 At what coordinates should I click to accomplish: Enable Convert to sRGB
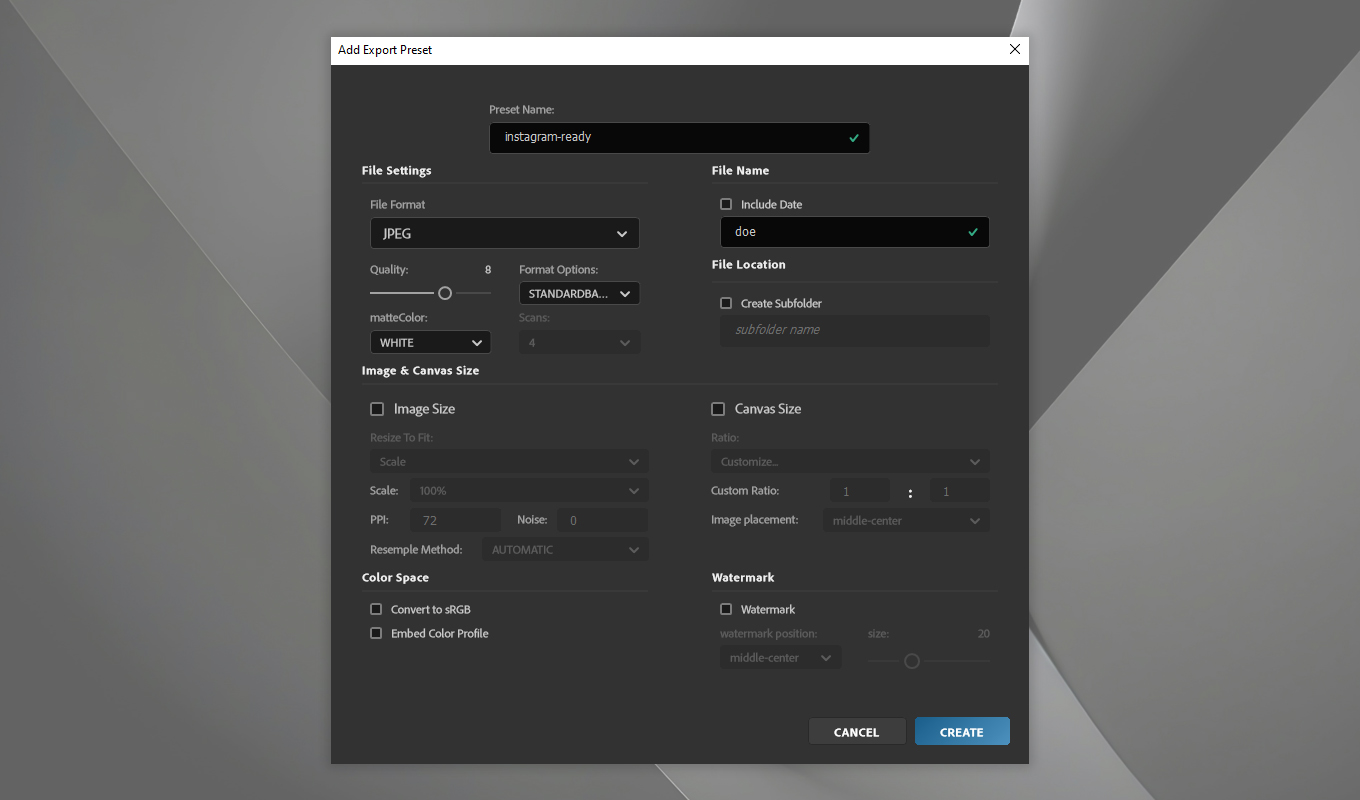(x=376, y=609)
